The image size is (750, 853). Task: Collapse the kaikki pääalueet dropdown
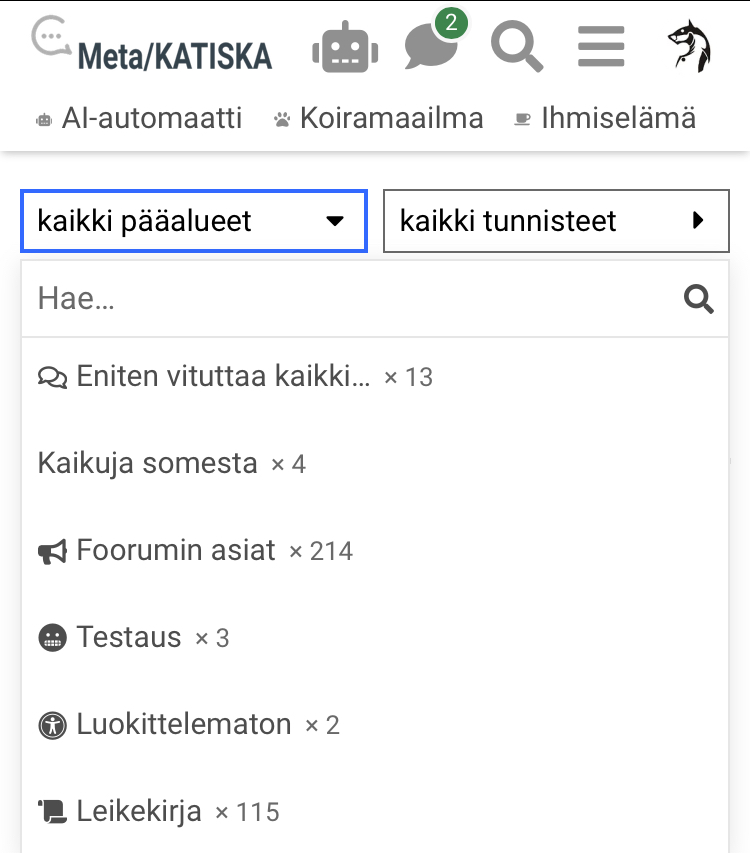click(x=194, y=221)
